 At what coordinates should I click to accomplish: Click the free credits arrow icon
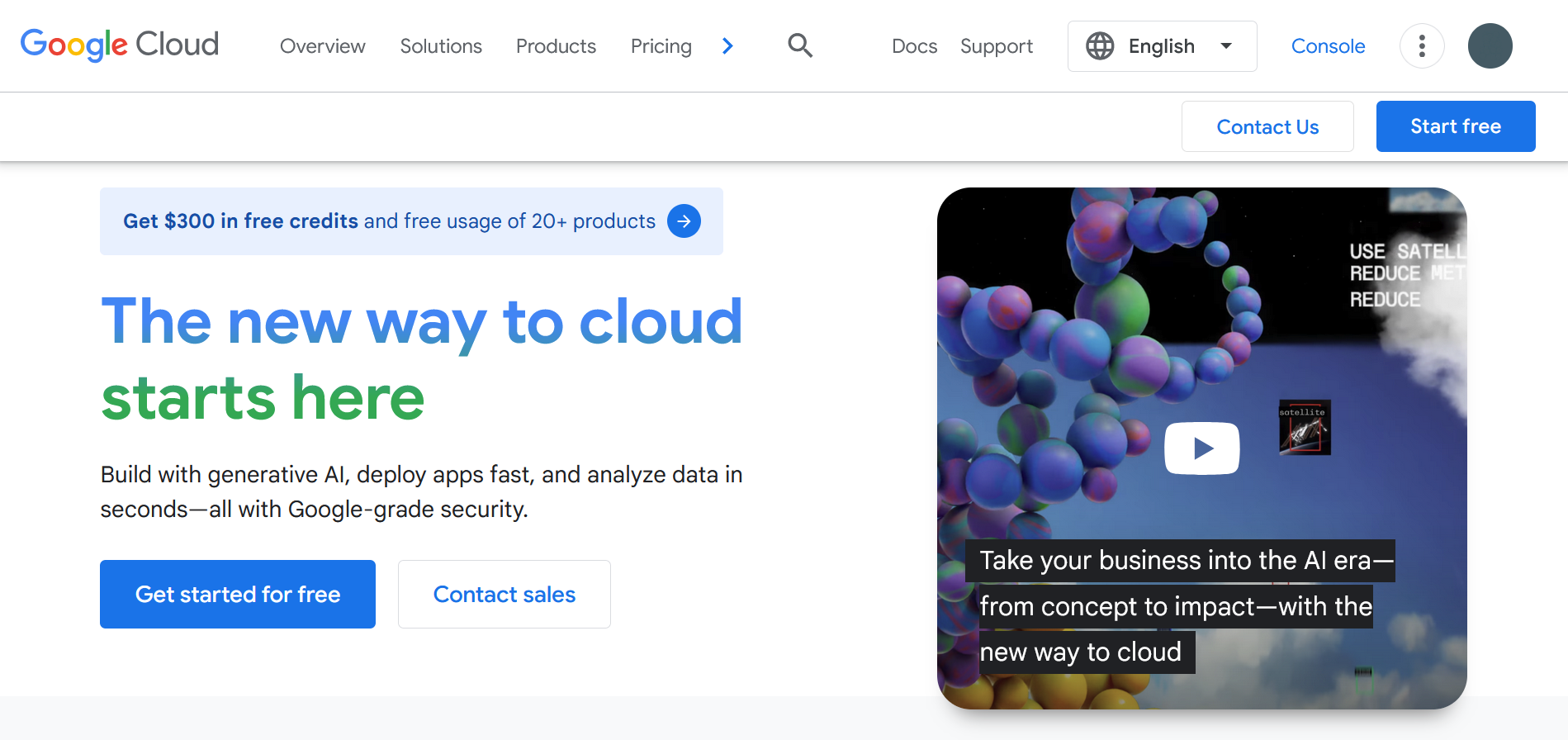[x=684, y=221]
